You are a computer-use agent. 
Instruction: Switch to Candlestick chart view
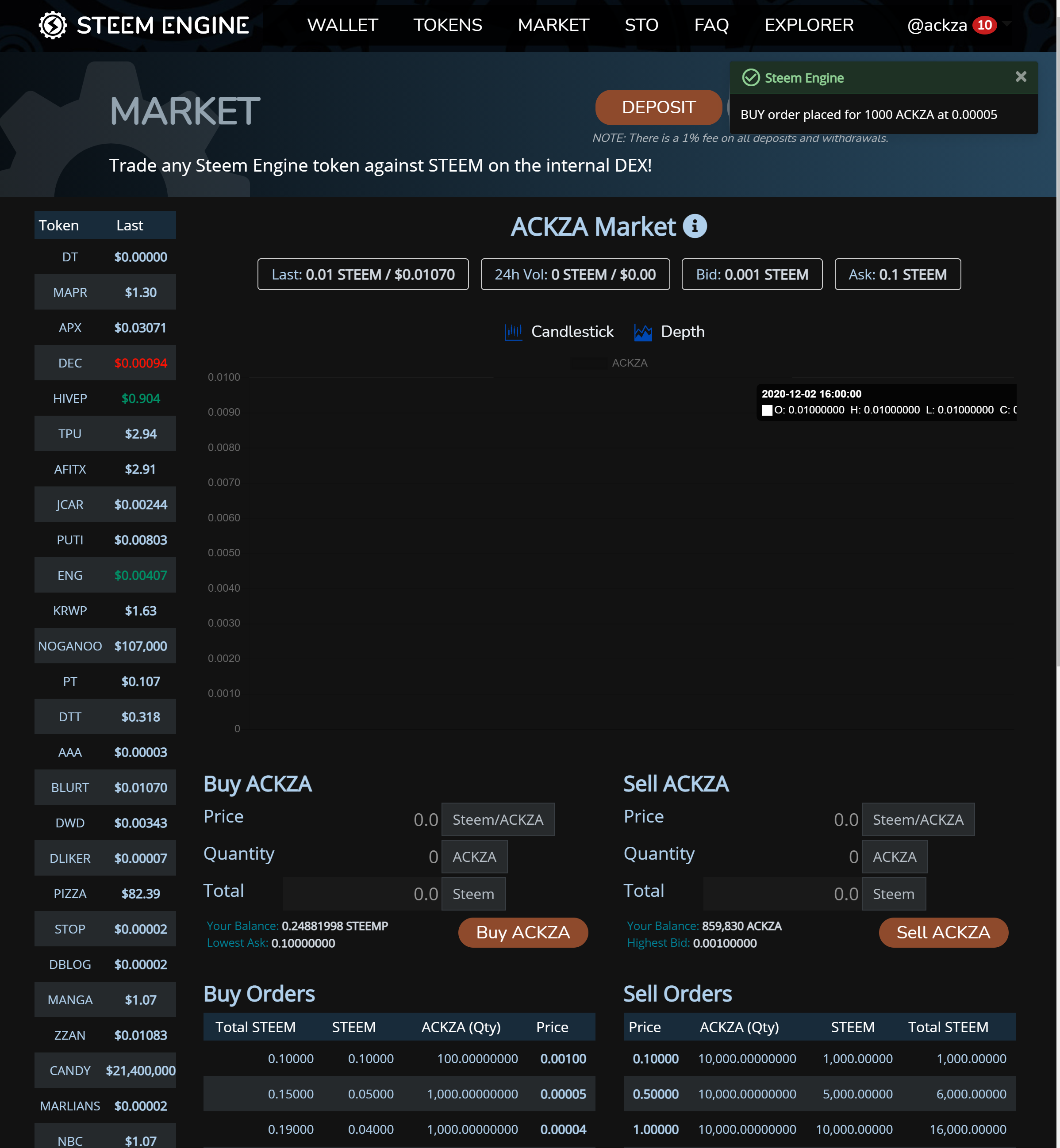(x=559, y=331)
